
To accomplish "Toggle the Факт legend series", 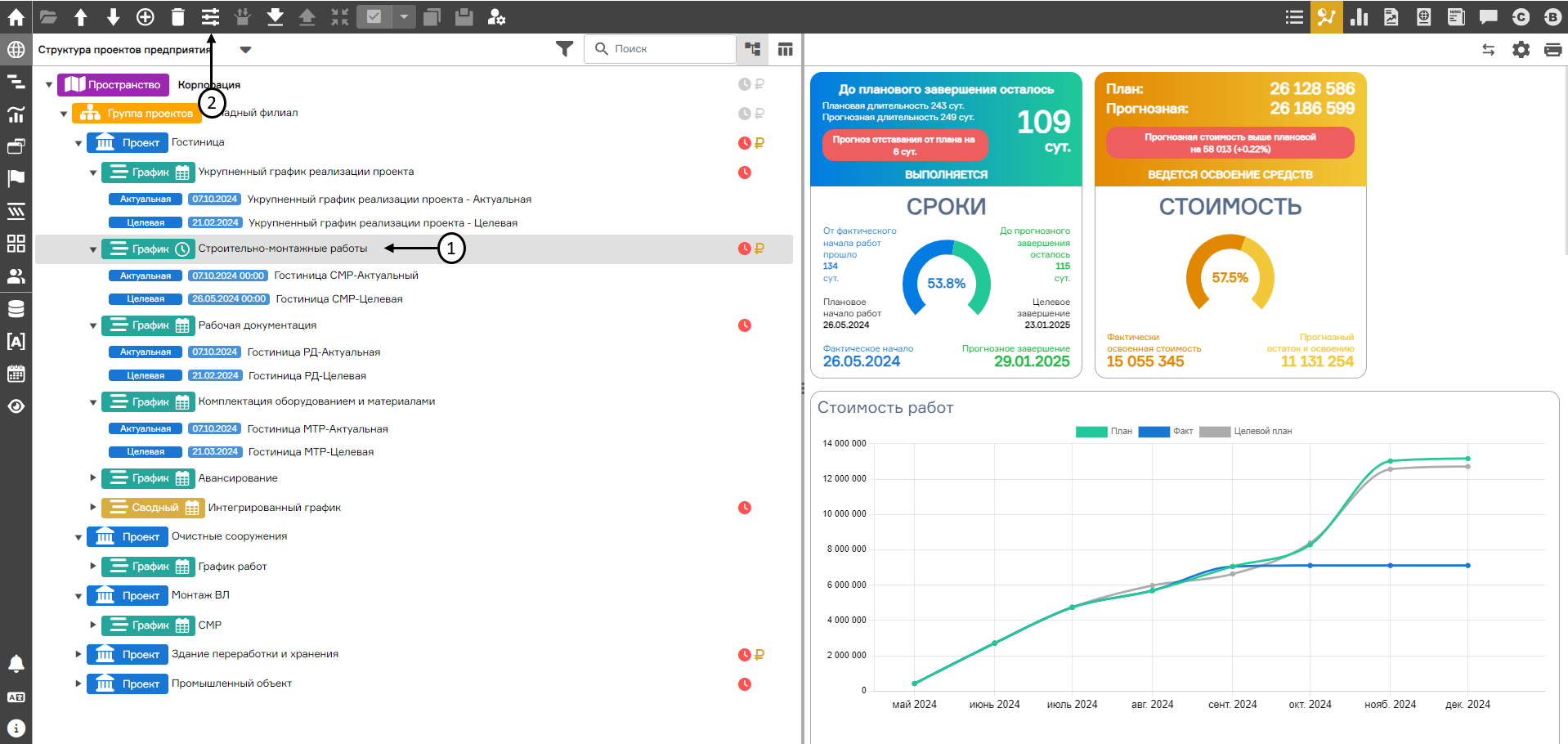I will pos(1166,432).
